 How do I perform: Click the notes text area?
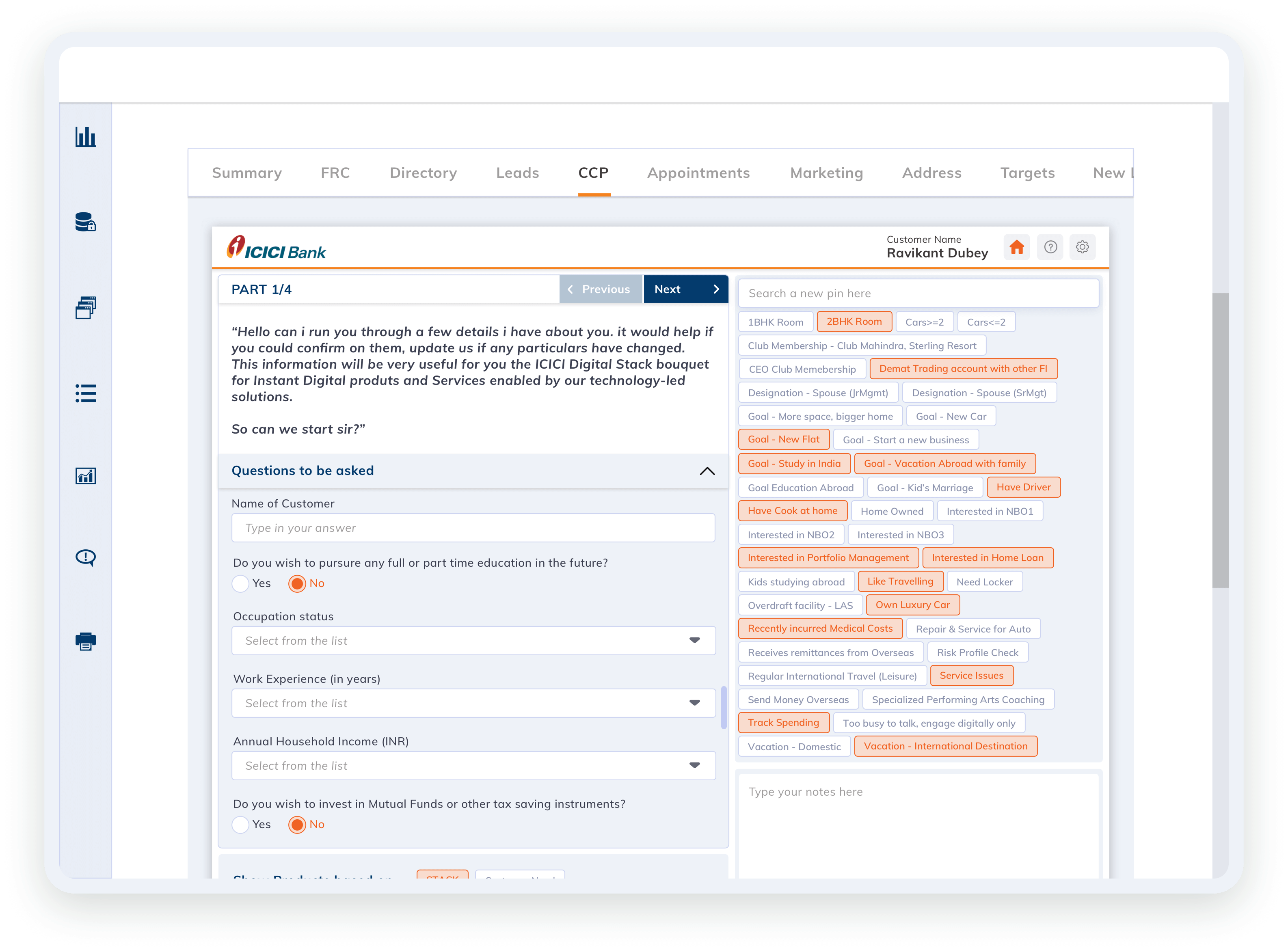pos(918,826)
